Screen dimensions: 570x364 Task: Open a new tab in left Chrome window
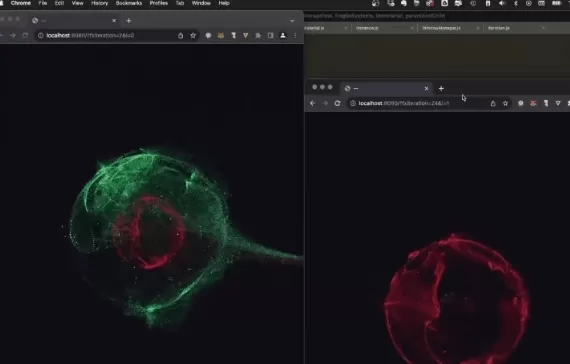click(x=129, y=21)
